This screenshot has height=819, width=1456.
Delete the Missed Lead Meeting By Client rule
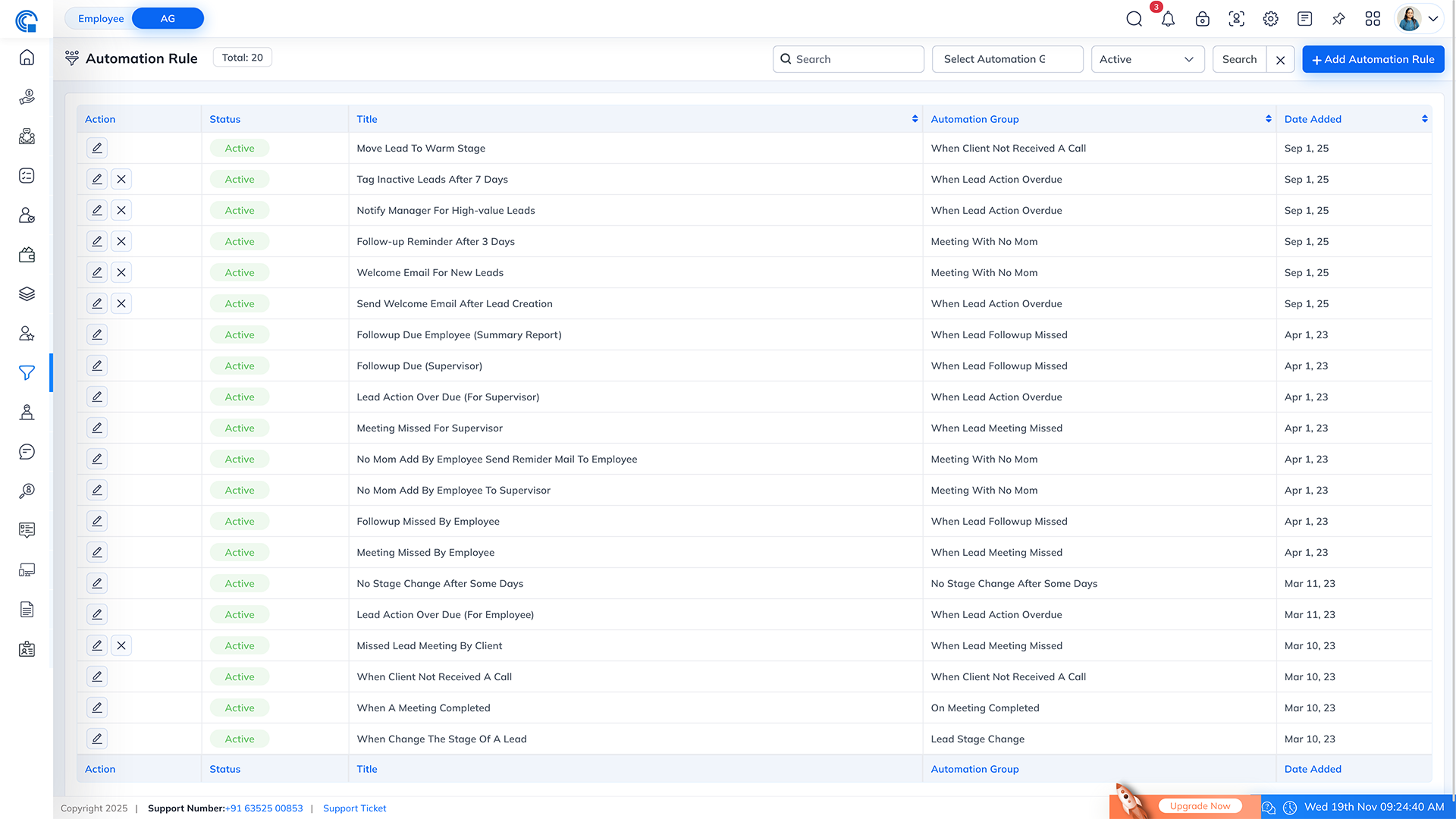(121, 645)
